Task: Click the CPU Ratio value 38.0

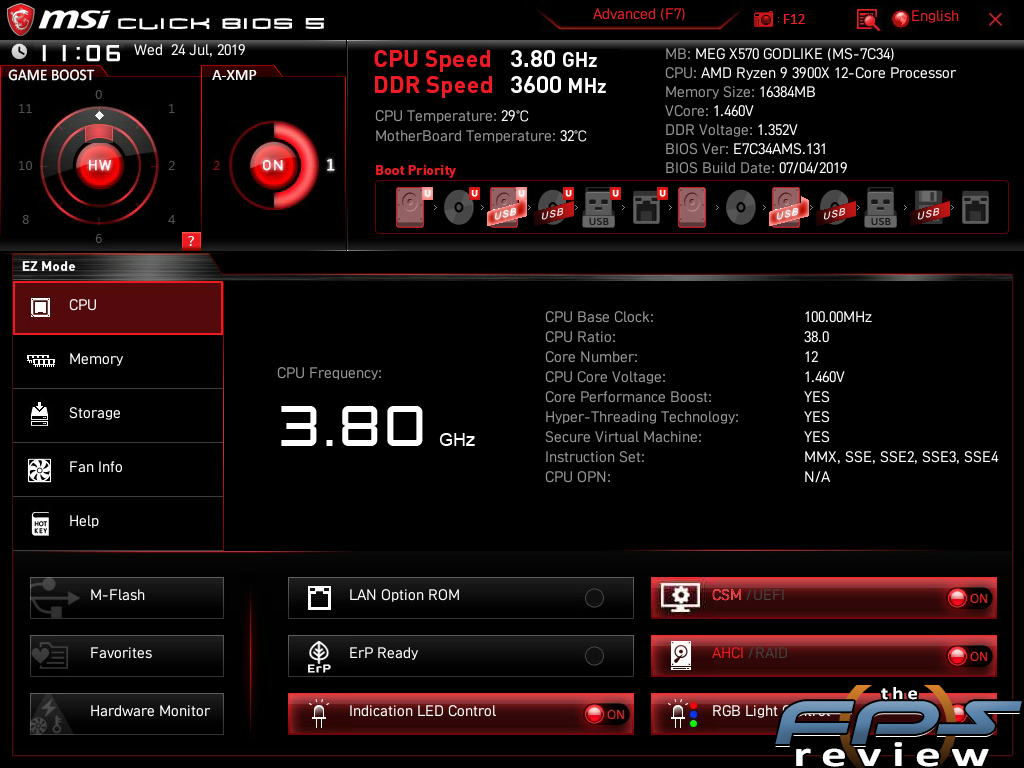Action: [816, 337]
